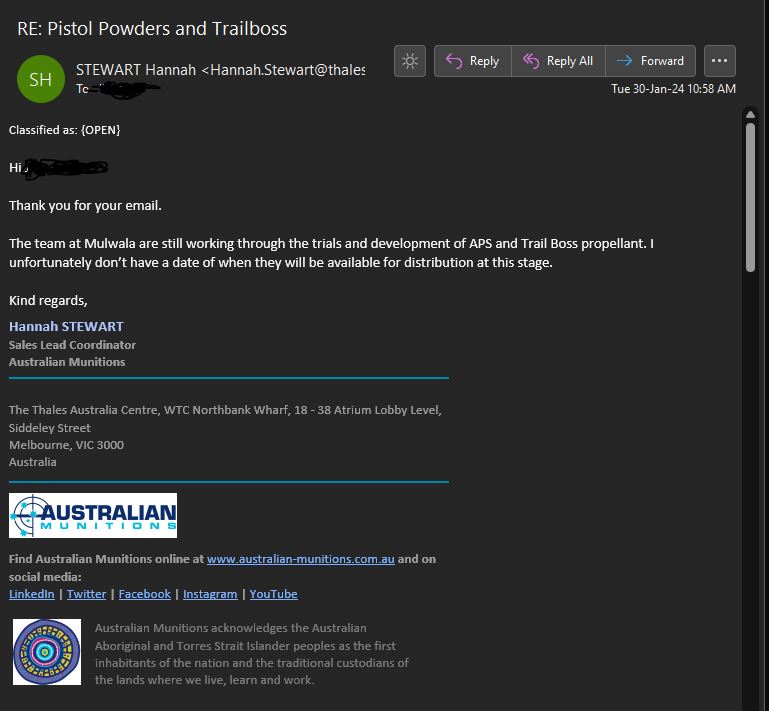The width and height of the screenshot is (769, 711).
Task: Click the Australian Munitions logo image
Action: [x=93, y=515]
